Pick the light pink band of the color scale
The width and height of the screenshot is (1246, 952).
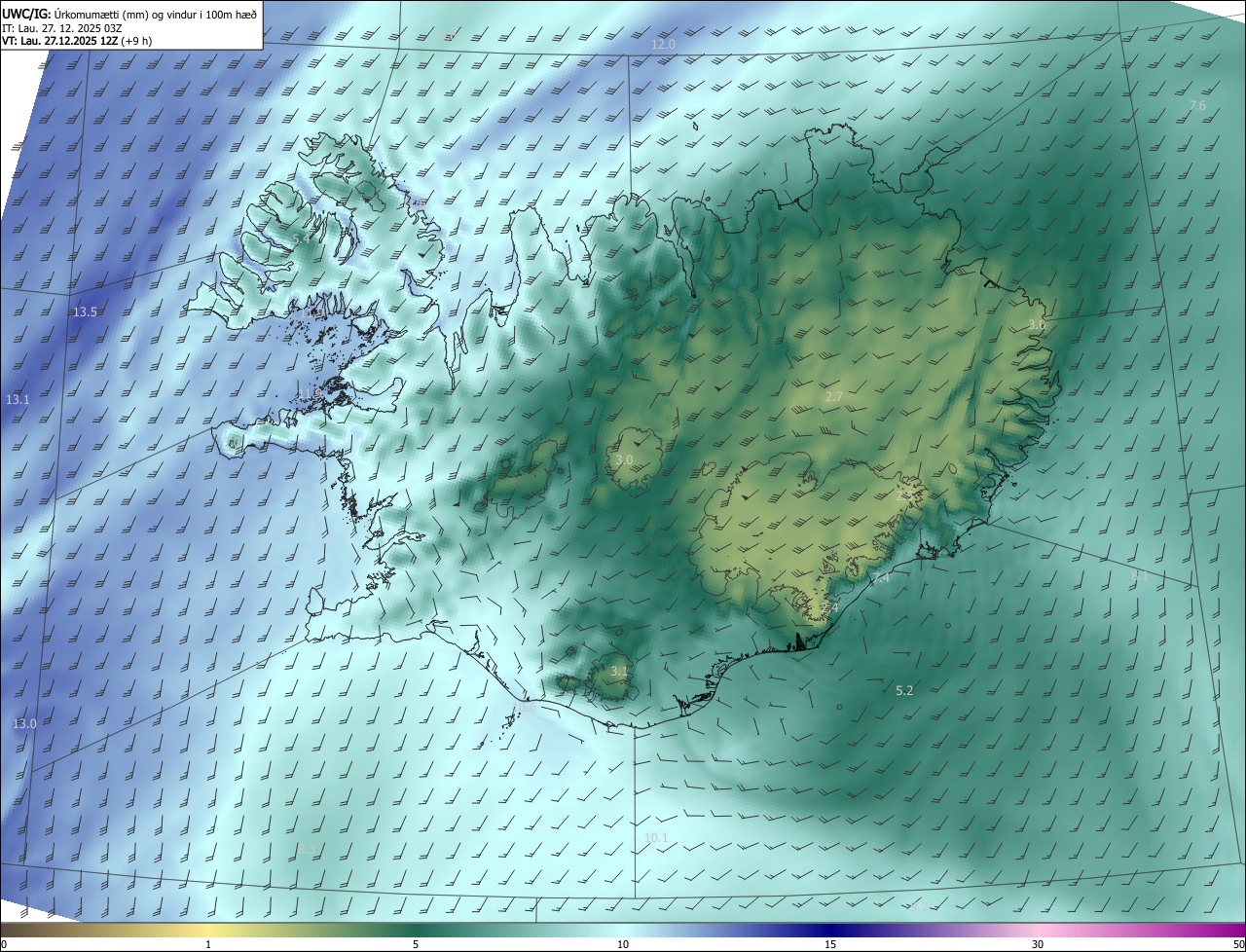point(1038,930)
